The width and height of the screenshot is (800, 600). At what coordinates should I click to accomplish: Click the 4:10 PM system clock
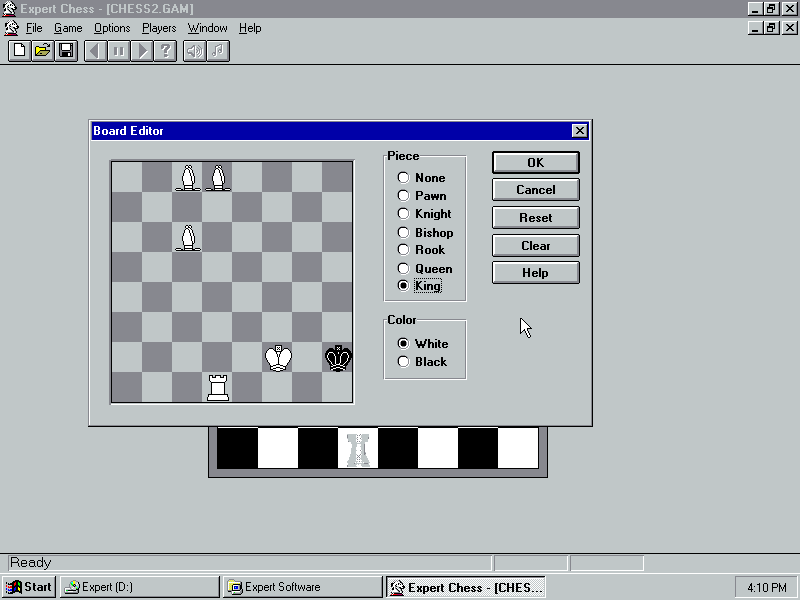[x=767, y=588]
